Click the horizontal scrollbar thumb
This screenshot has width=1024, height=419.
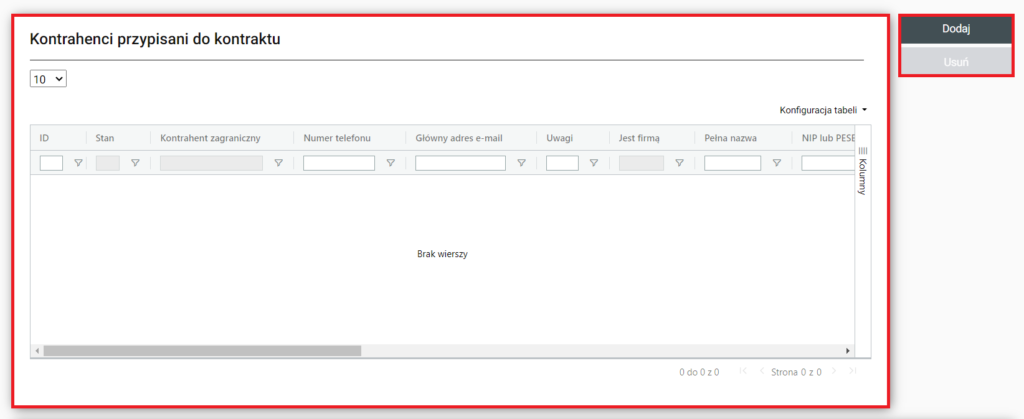[200, 351]
